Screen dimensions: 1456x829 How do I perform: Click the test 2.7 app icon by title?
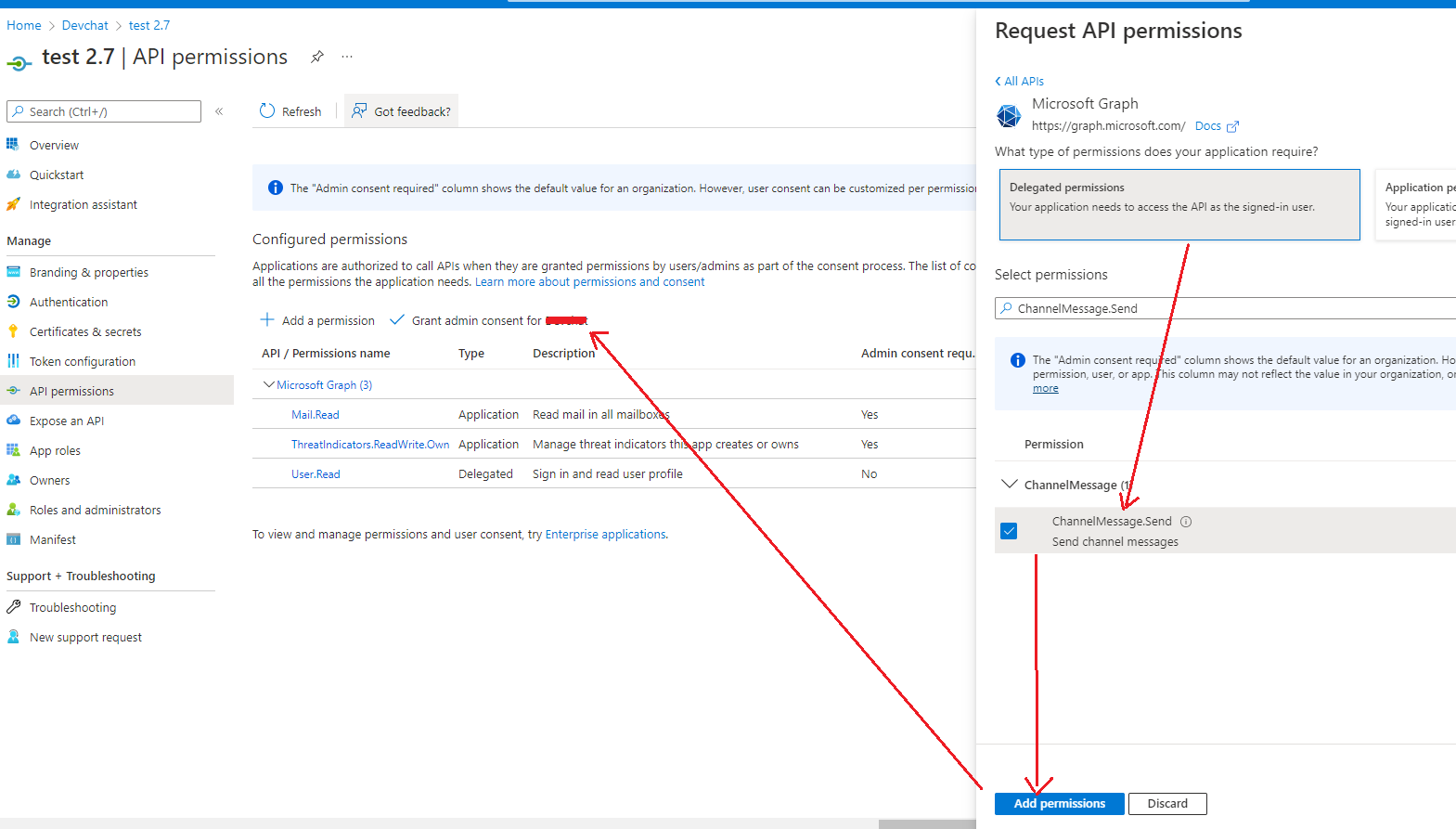[x=19, y=63]
